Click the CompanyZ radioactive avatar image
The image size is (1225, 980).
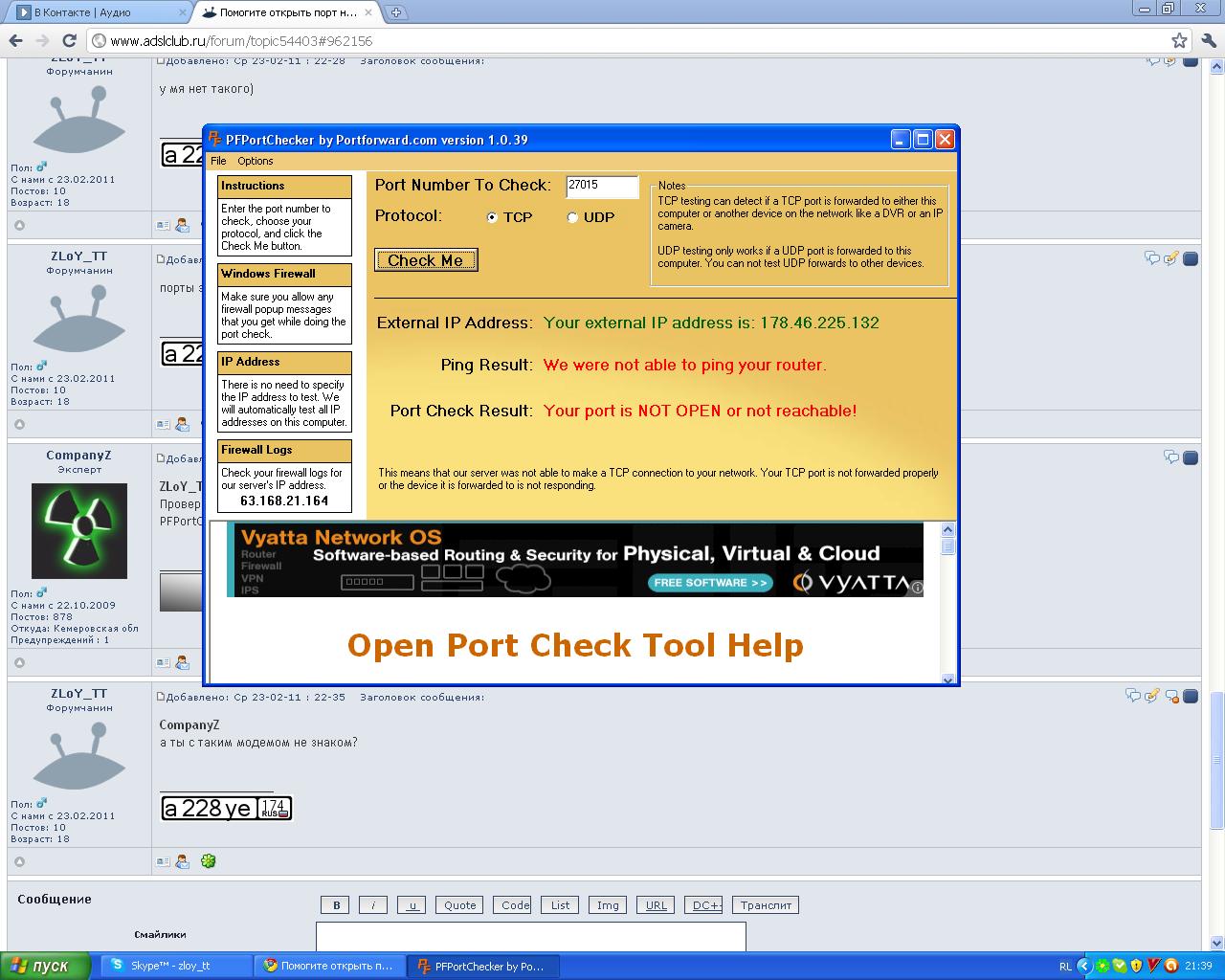click(x=79, y=530)
